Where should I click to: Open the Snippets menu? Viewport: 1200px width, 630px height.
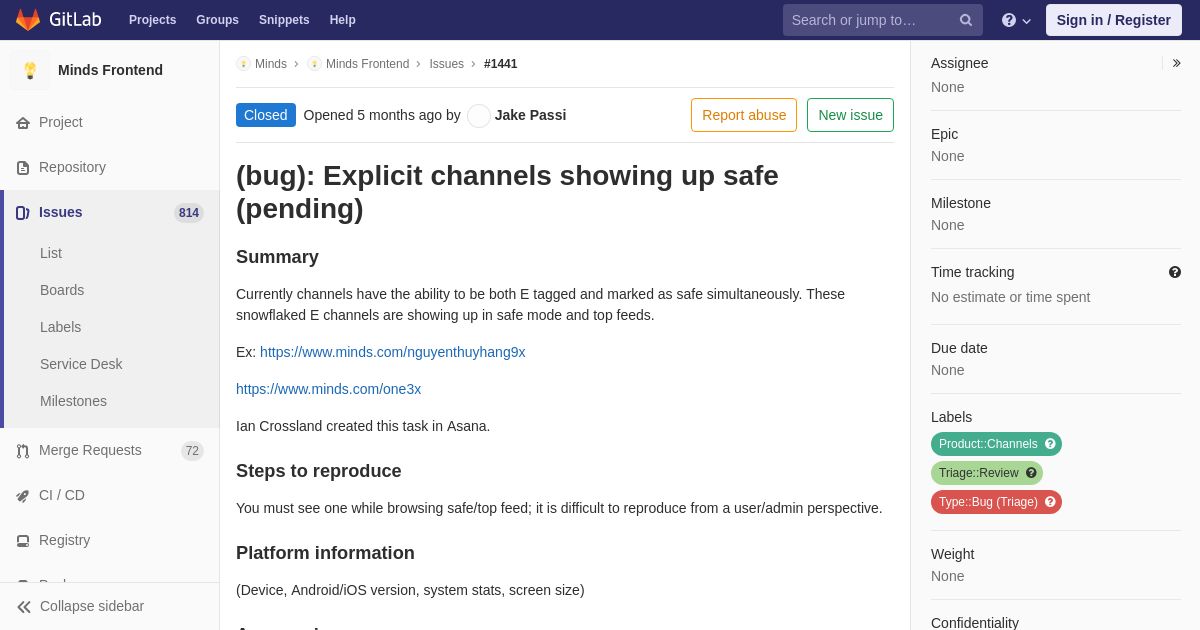tap(284, 20)
